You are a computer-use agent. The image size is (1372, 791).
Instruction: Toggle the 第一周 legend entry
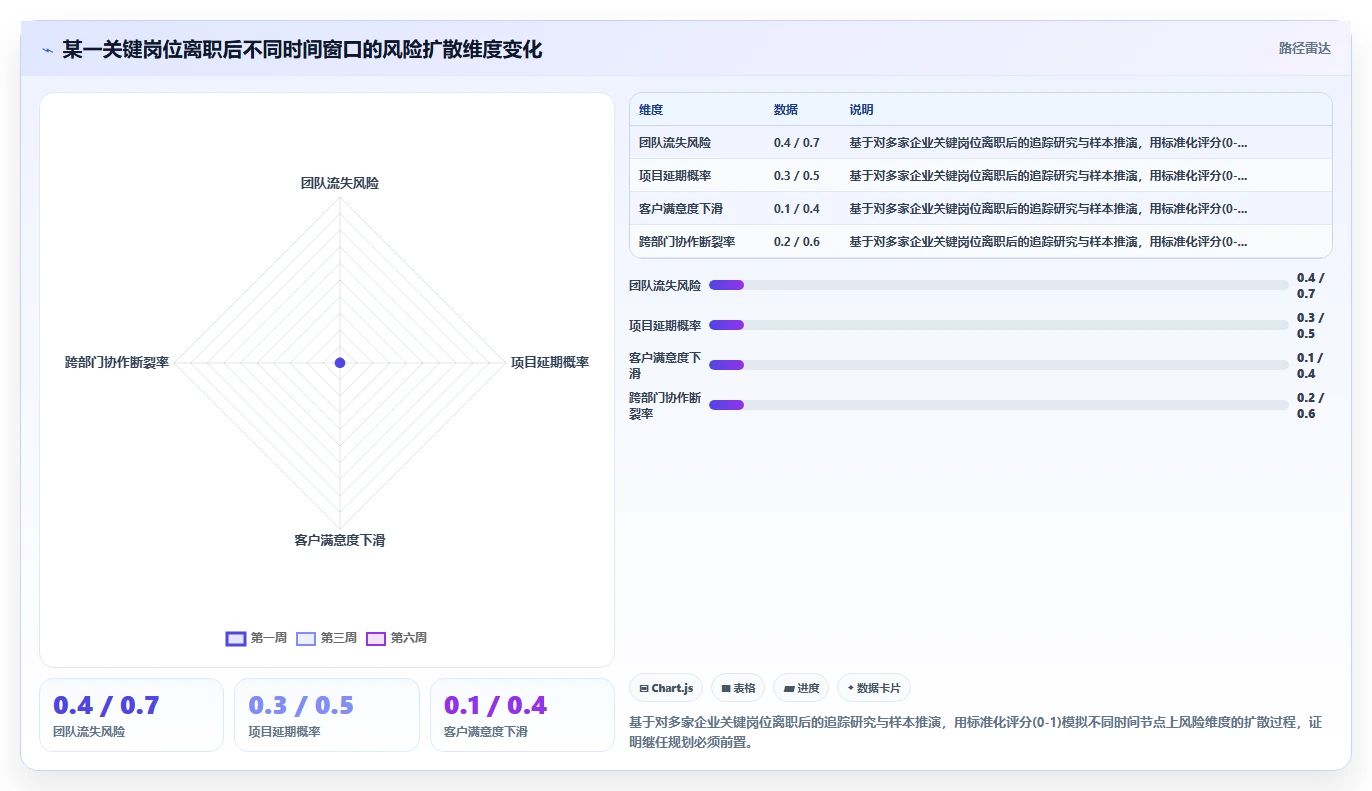click(x=256, y=638)
